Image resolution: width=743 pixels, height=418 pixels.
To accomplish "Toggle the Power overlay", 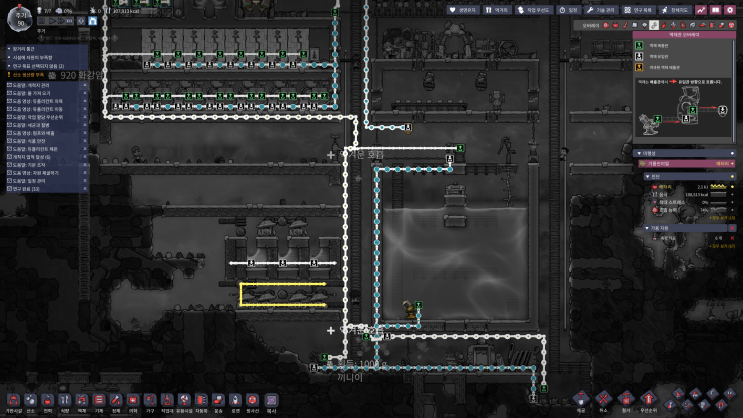I will pyautogui.click(x=616, y=25).
